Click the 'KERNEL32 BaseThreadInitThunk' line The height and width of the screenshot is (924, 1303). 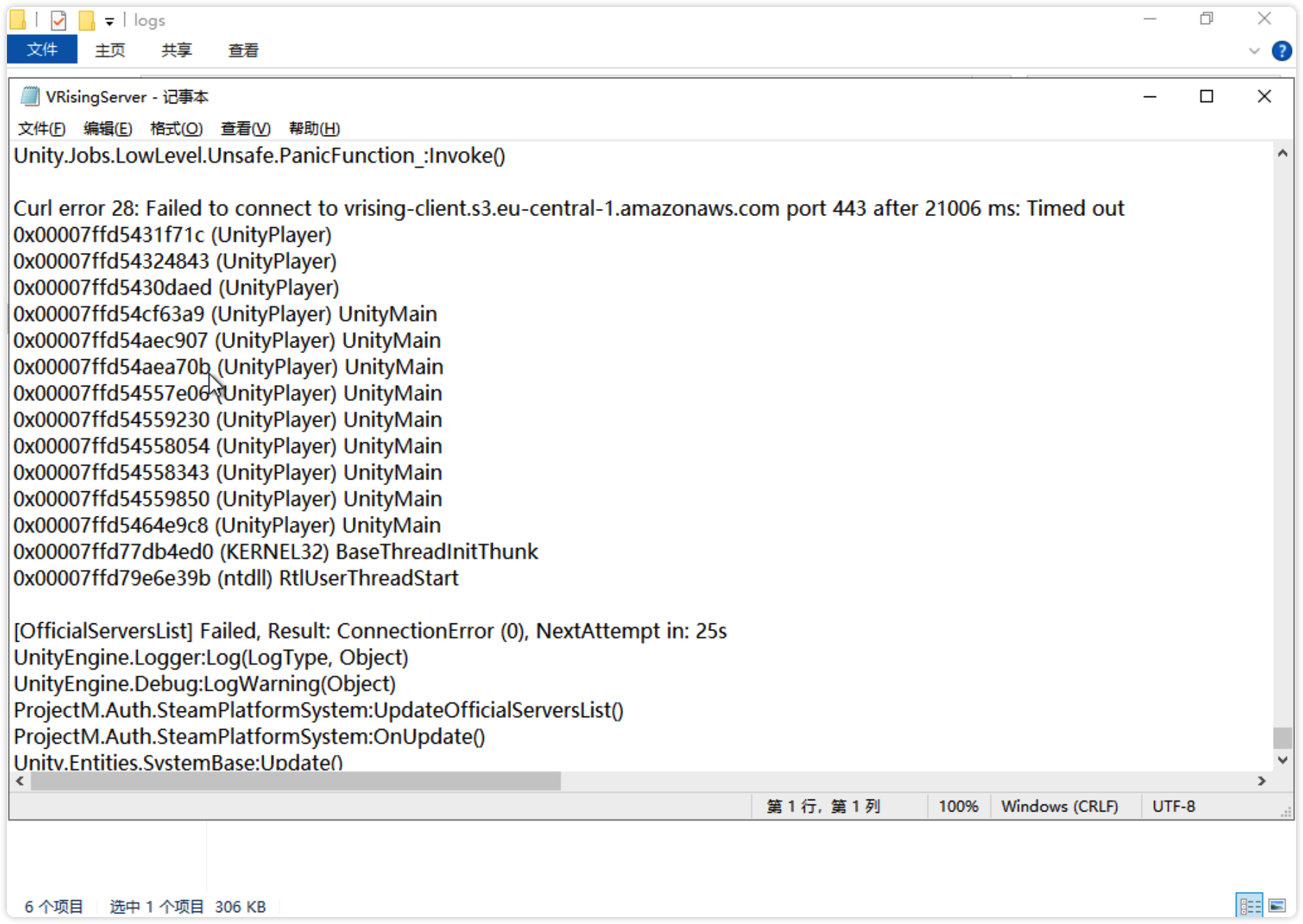[276, 552]
